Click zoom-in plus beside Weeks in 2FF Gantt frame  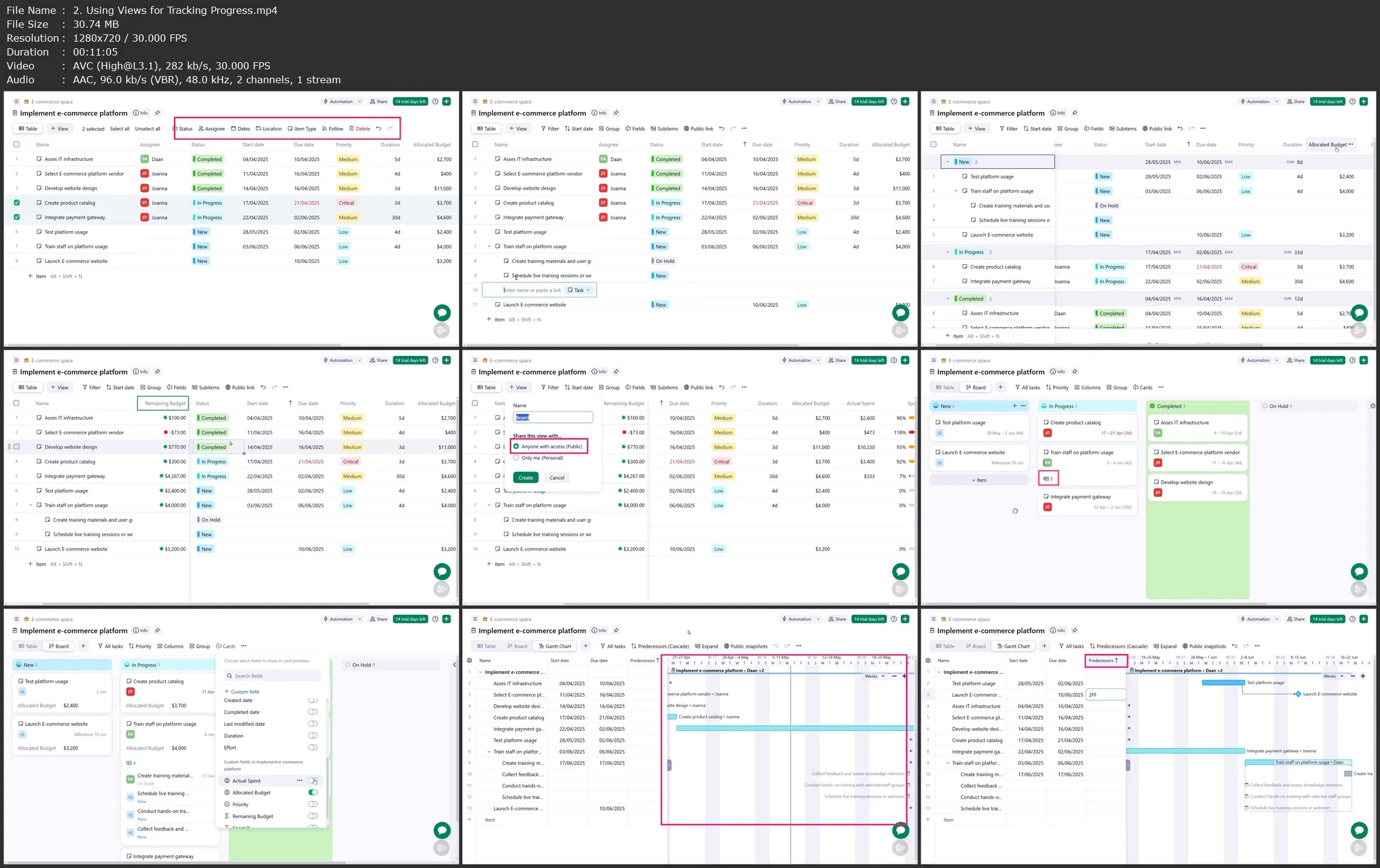(1363, 676)
